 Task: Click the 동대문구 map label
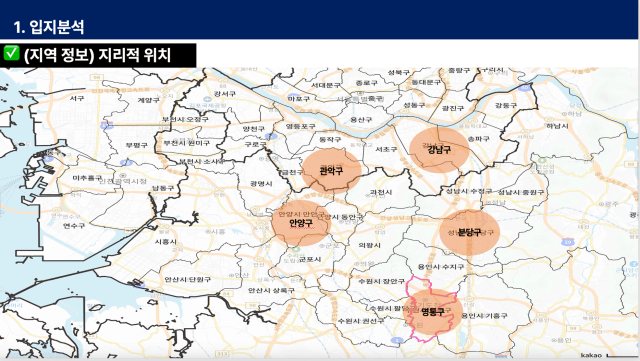426,82
